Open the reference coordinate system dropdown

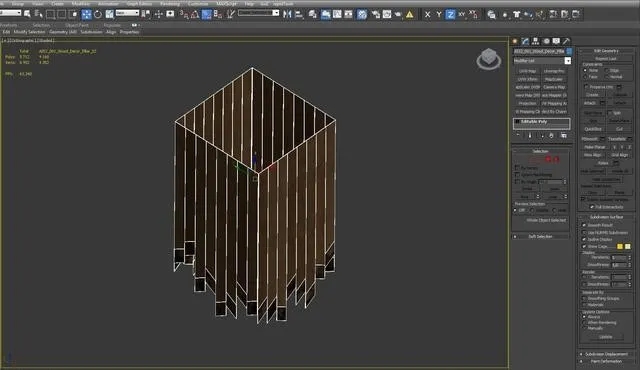[x=127, y=13]
